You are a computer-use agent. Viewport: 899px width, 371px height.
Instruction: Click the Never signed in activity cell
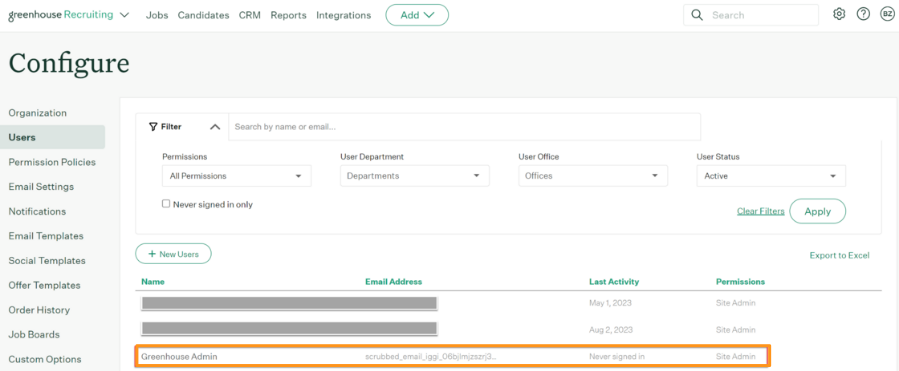click(x=617, y=357)
